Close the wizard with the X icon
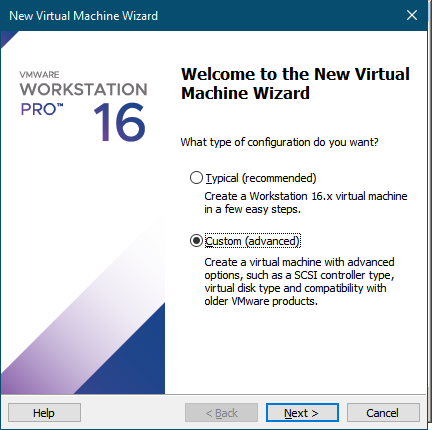The height and width of the screenshot is (430, 432). pyautogui.click(x=412, y=15)
